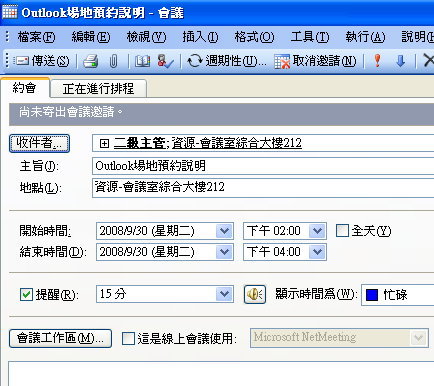Click the 尚未寄出會議邀請 info bar
This screenshot has width=434, height=386.
(x=222, y=114)
